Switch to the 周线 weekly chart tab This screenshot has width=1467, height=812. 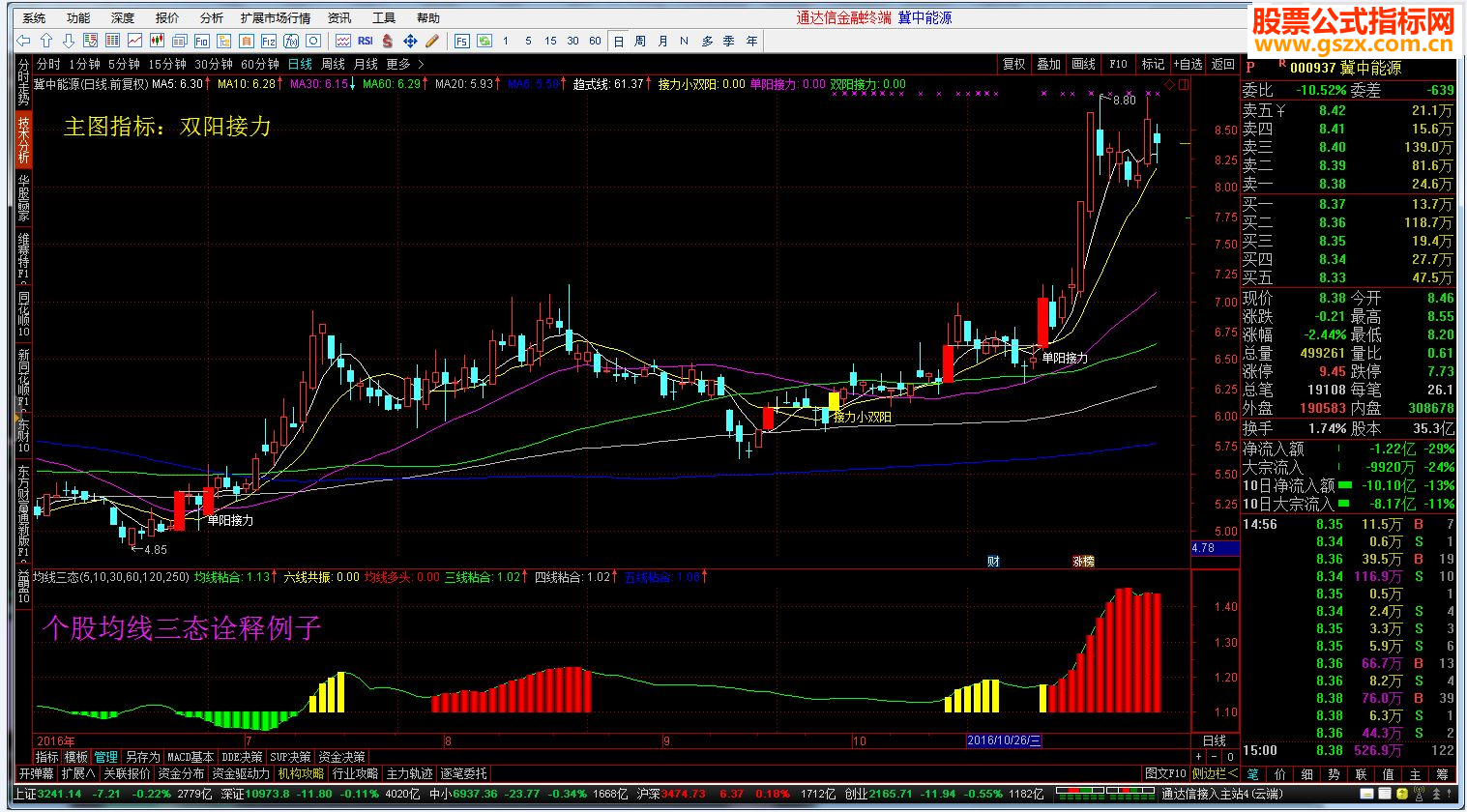(333, 64)
